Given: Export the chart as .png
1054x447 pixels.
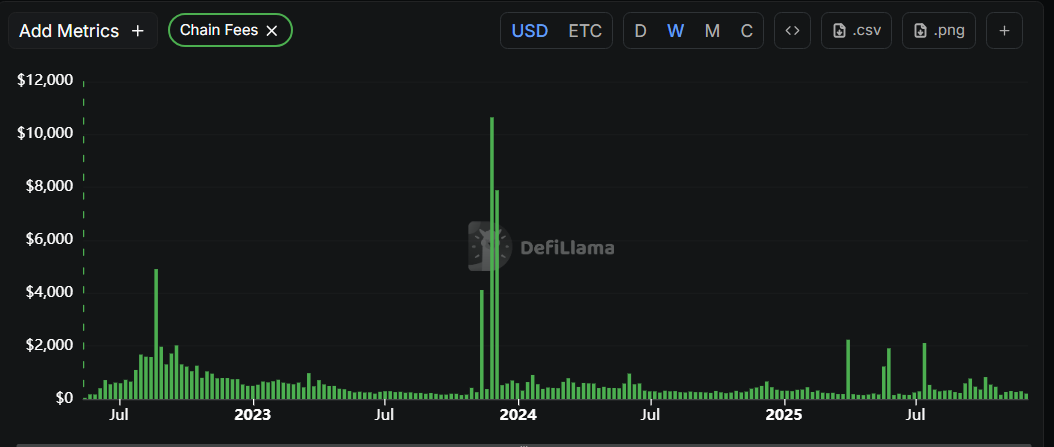Looking at the screenshot, I should (938, 31).
